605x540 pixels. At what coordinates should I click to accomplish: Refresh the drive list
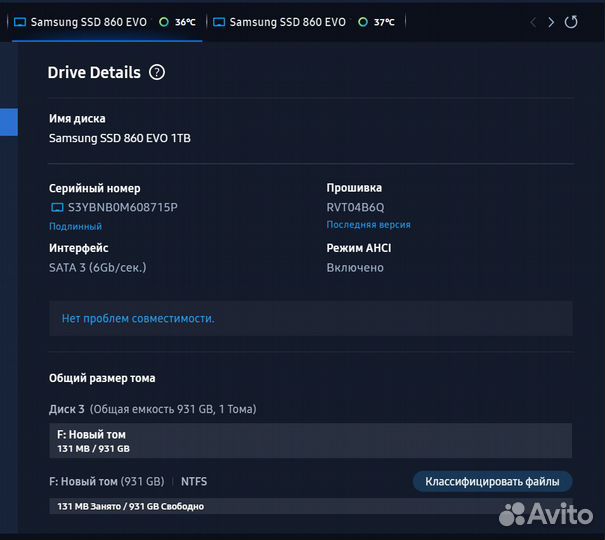tap(571, 22)
